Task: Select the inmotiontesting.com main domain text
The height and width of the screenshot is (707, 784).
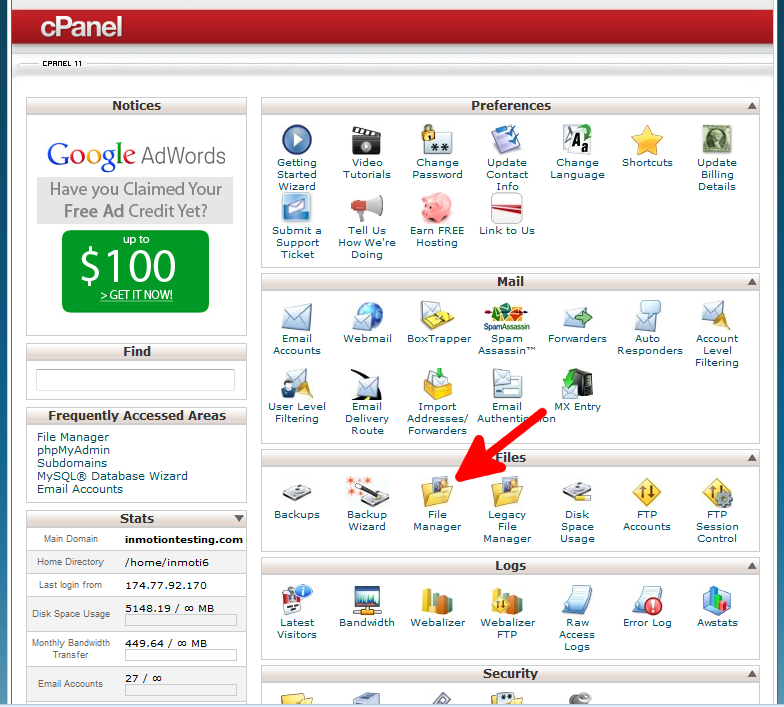Action: pyautogui.click(x=184, y=540)
